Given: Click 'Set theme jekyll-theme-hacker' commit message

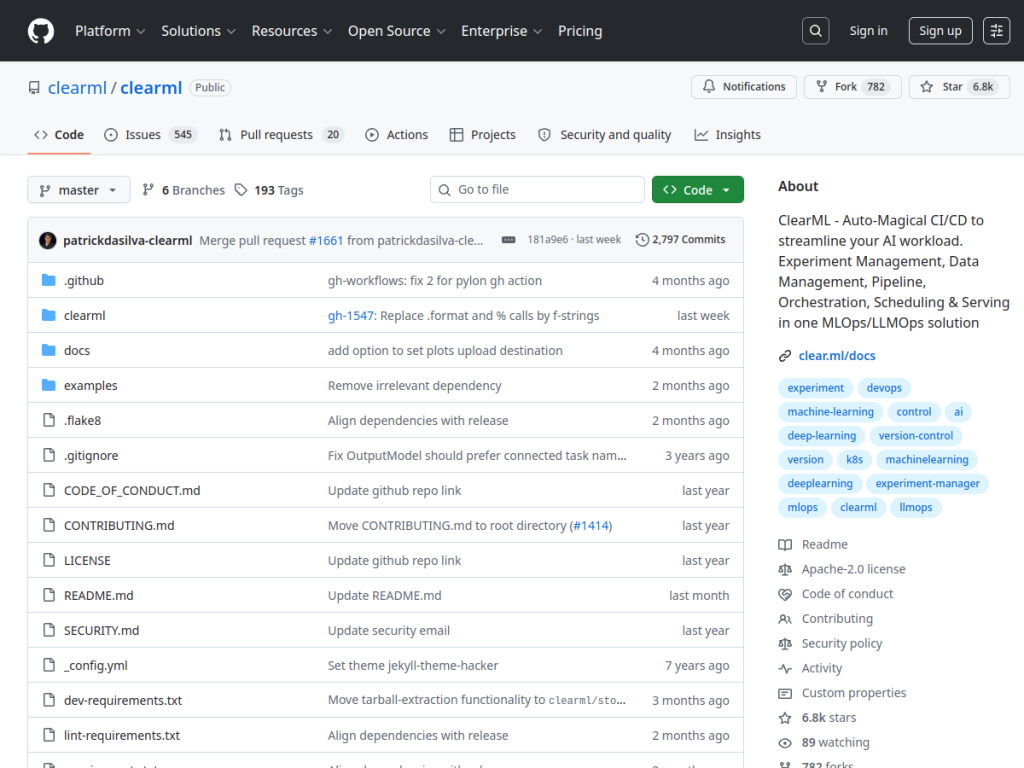Looking at the screenshot, I should point(413,665).
